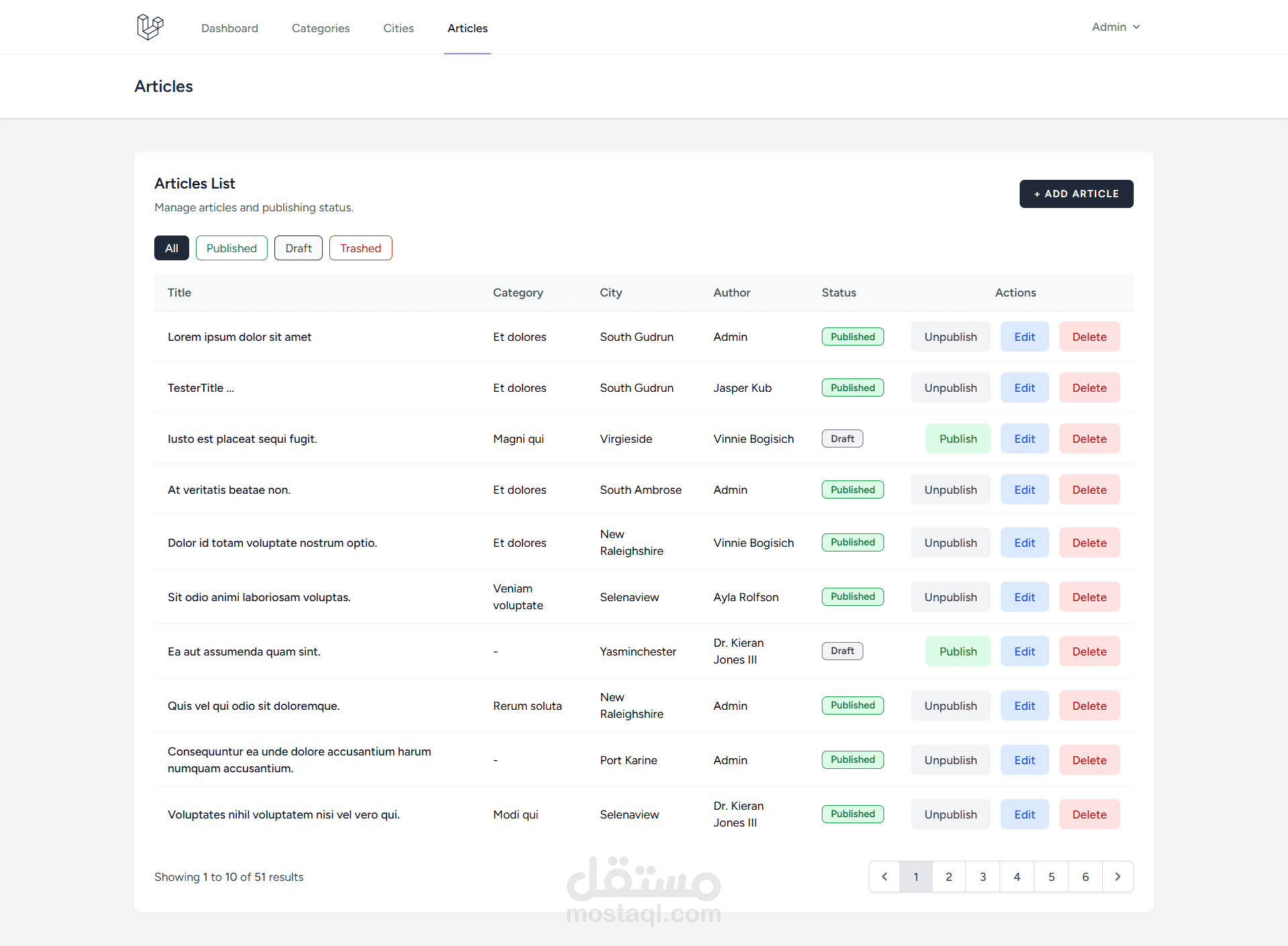
Task: Edit the TesterTitle article
Action: click(1024, 388)
